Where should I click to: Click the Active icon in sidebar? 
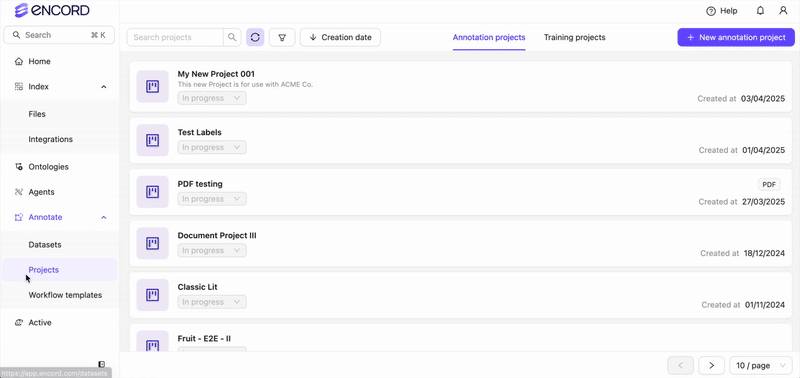(19, 322)
